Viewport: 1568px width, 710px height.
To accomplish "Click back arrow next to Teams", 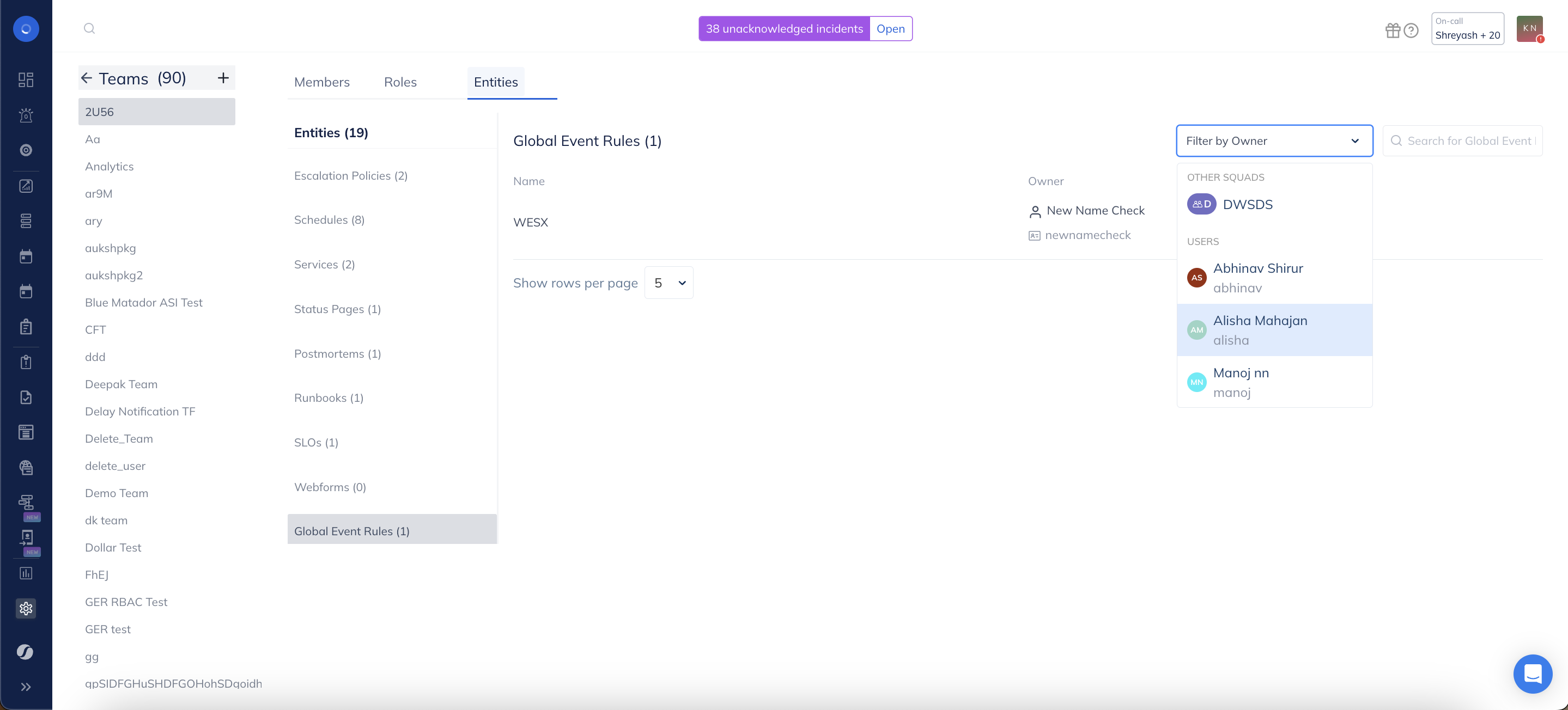I will [x=87, y=78].
